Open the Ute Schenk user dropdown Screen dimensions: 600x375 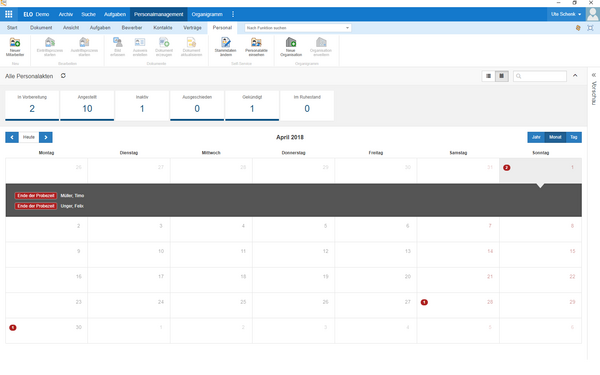click(x=566, y=14)
